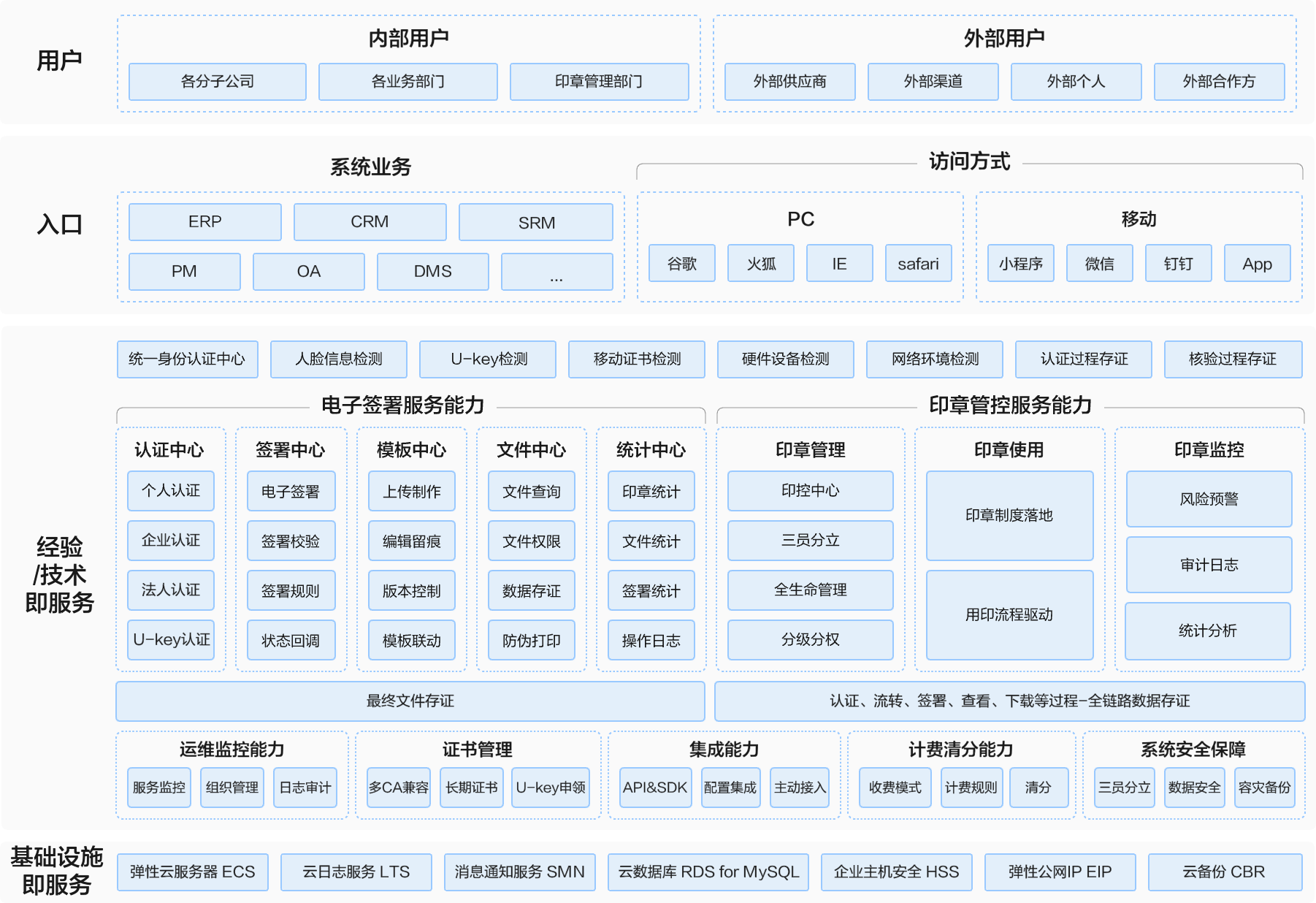Click the SRM box

pos(536,222)
